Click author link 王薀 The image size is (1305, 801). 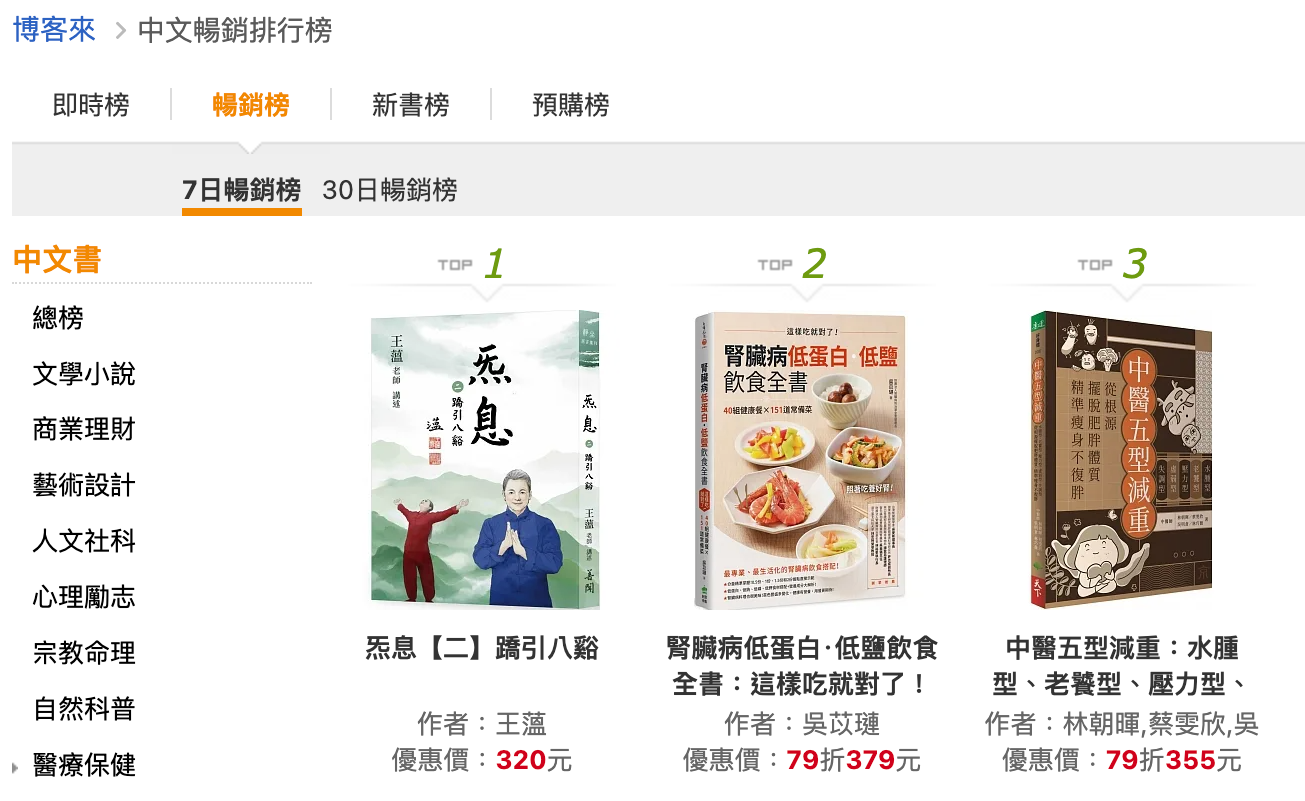tap(522, 724)
